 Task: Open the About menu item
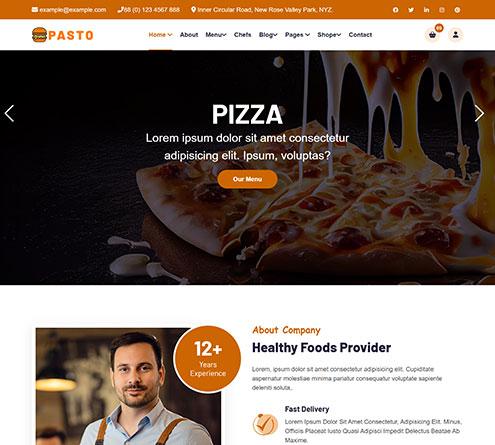(189, 35)
